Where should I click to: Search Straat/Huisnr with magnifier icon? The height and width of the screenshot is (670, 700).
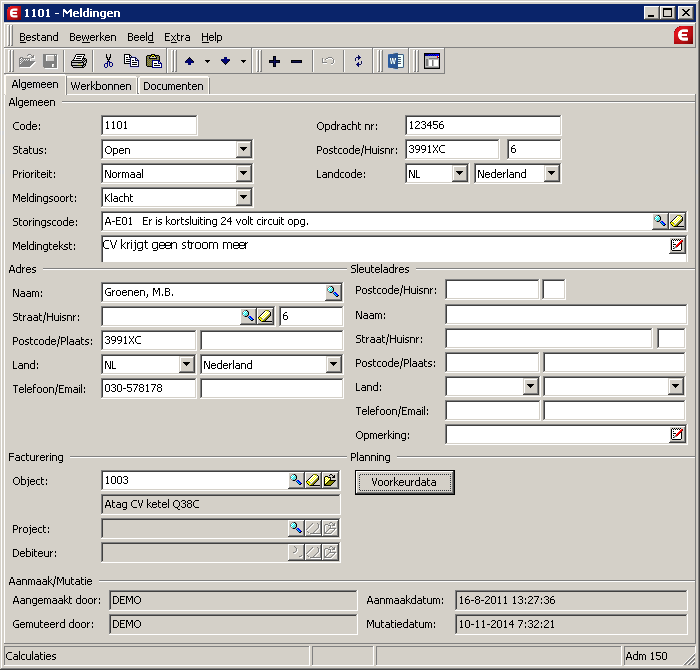tap(248, 316)
